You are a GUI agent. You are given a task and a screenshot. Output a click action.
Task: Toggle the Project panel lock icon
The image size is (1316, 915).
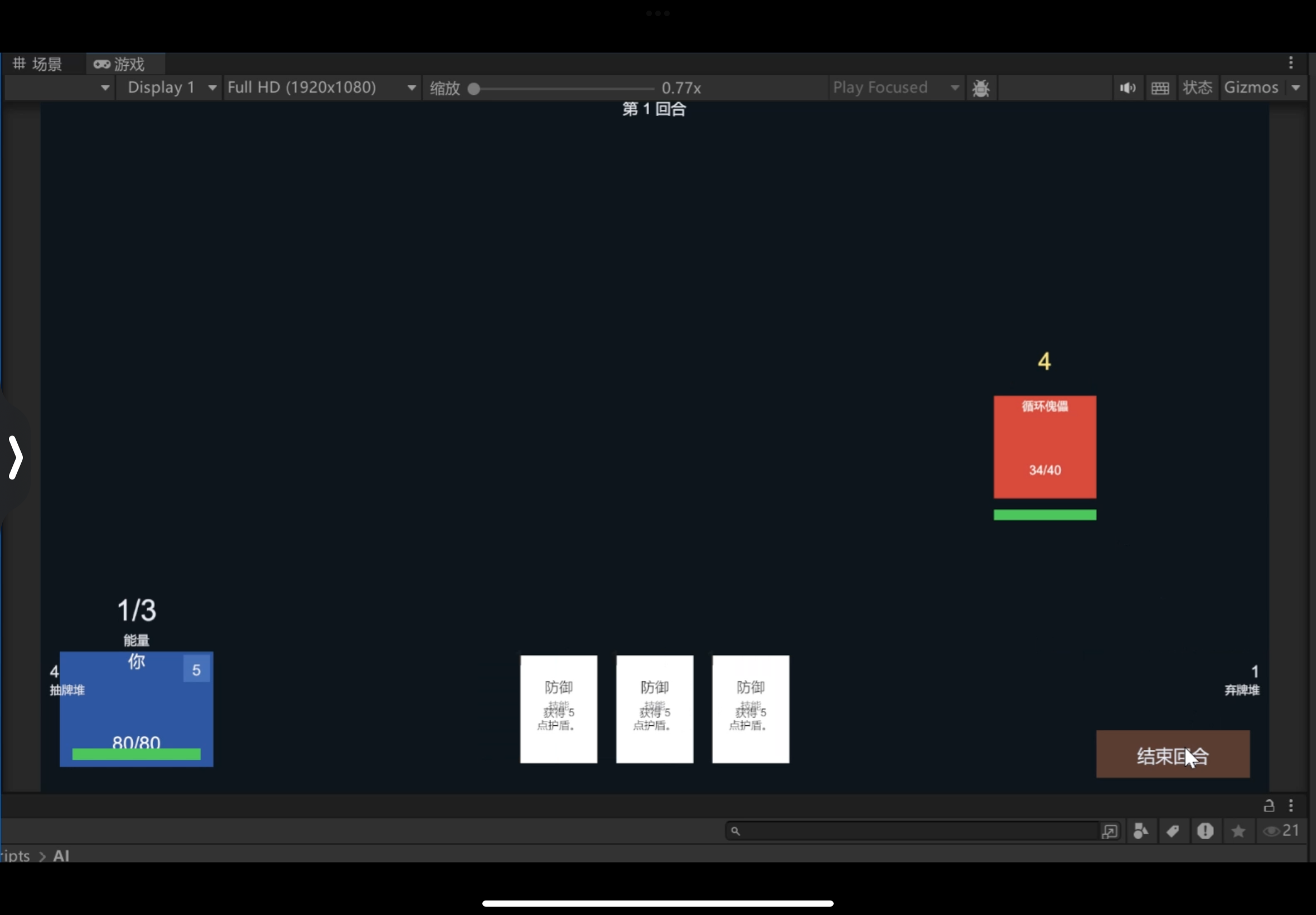click(1269, 806)
